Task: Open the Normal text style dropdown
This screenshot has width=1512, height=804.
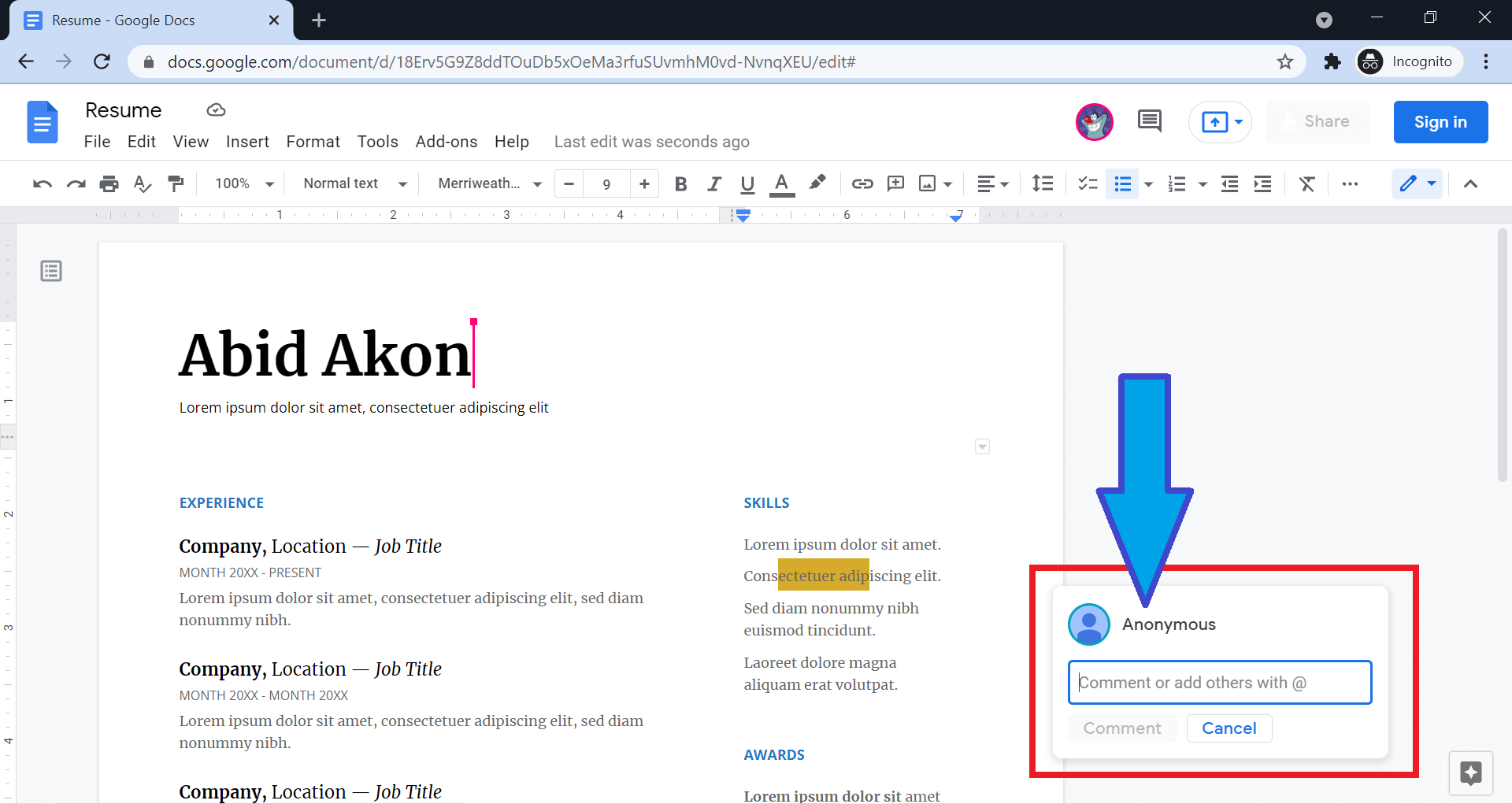Action: click(355, 183)
